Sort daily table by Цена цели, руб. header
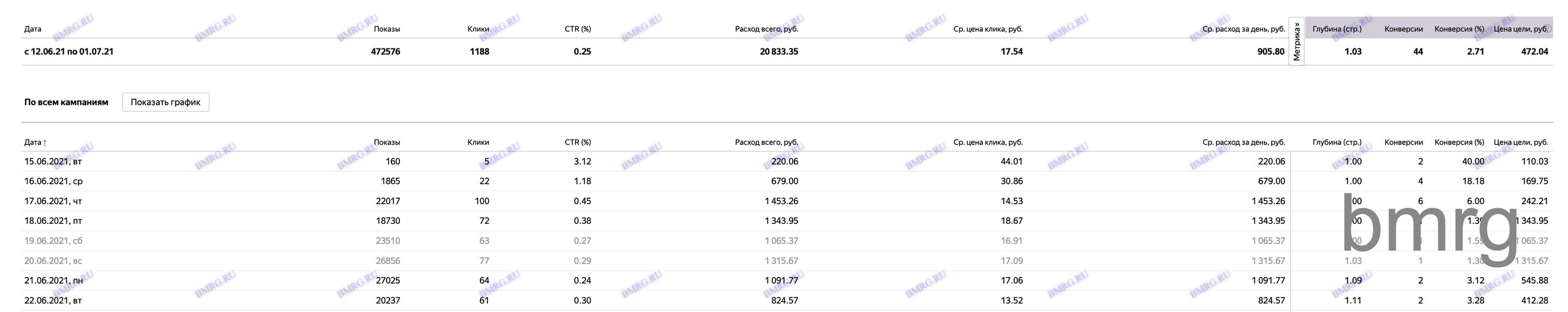The height and width of the screenshot is (312, 1568). (x=1520, y=142)
